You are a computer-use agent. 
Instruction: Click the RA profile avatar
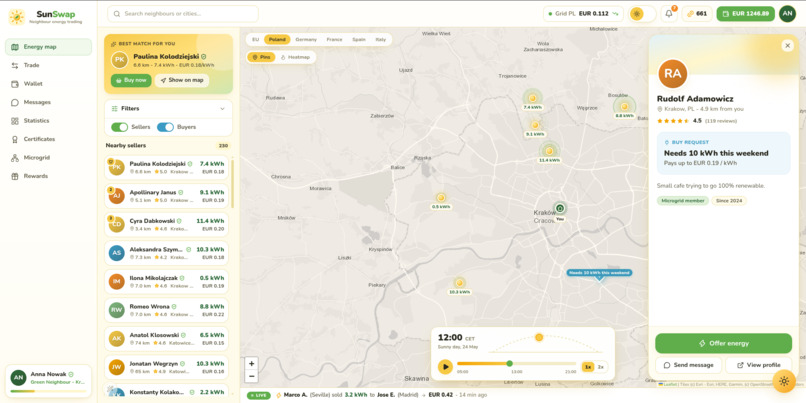point(672,74)
